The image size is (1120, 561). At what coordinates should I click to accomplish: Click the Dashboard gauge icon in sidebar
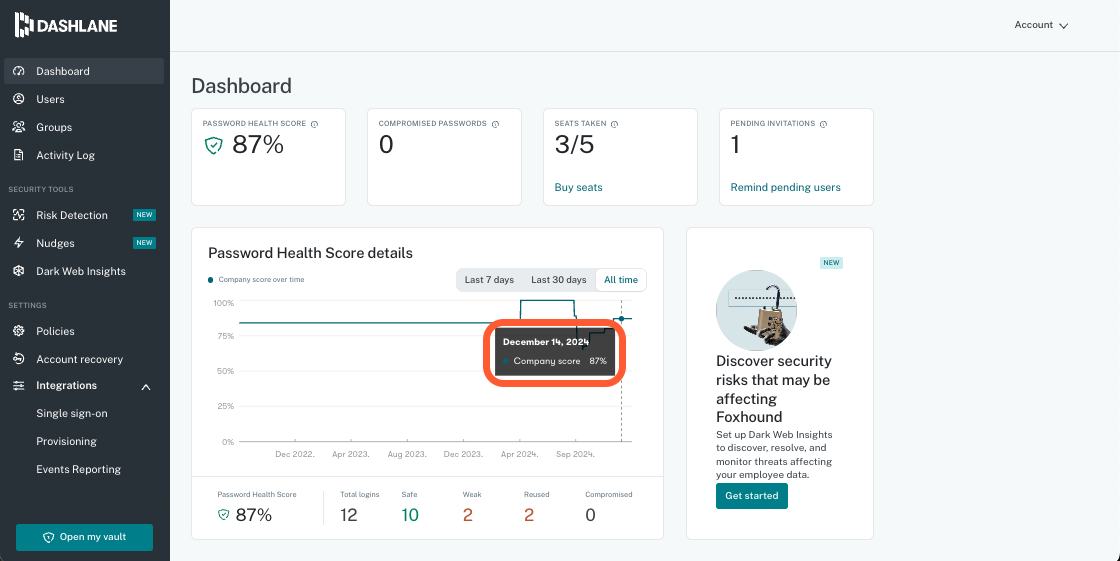[x=19, y=71]
